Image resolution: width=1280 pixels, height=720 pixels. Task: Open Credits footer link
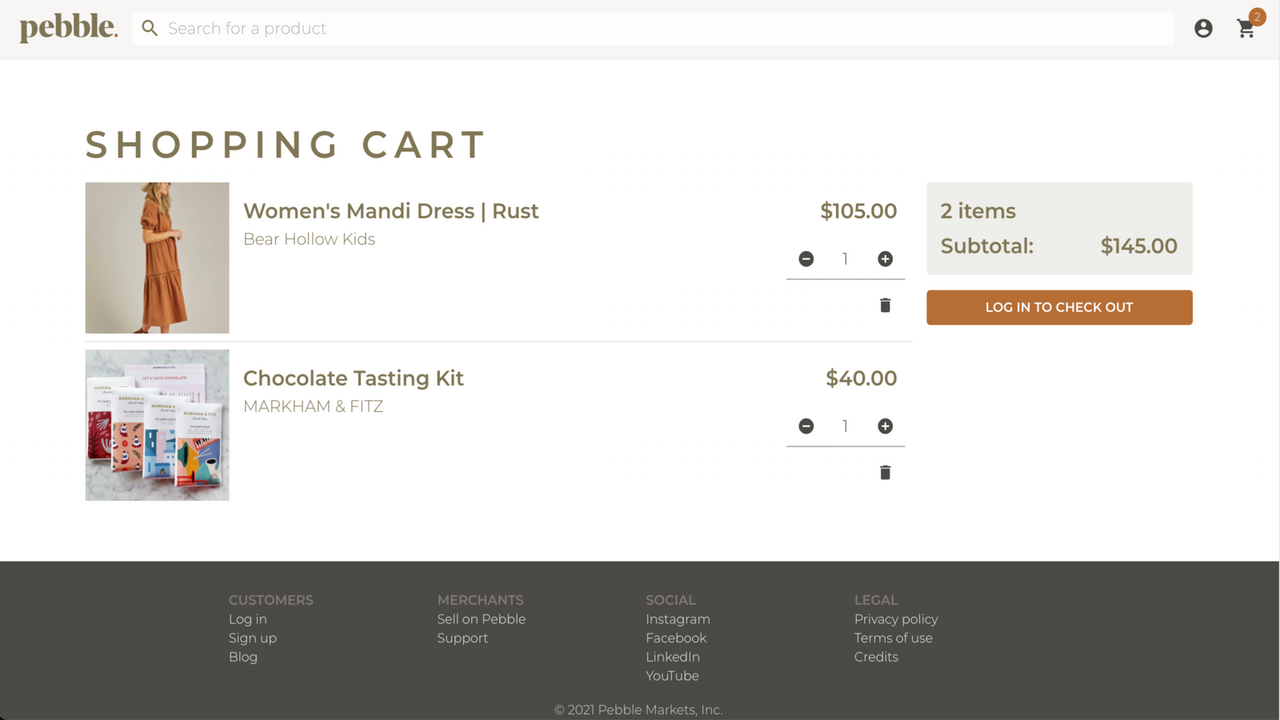(x=876, y=657)
